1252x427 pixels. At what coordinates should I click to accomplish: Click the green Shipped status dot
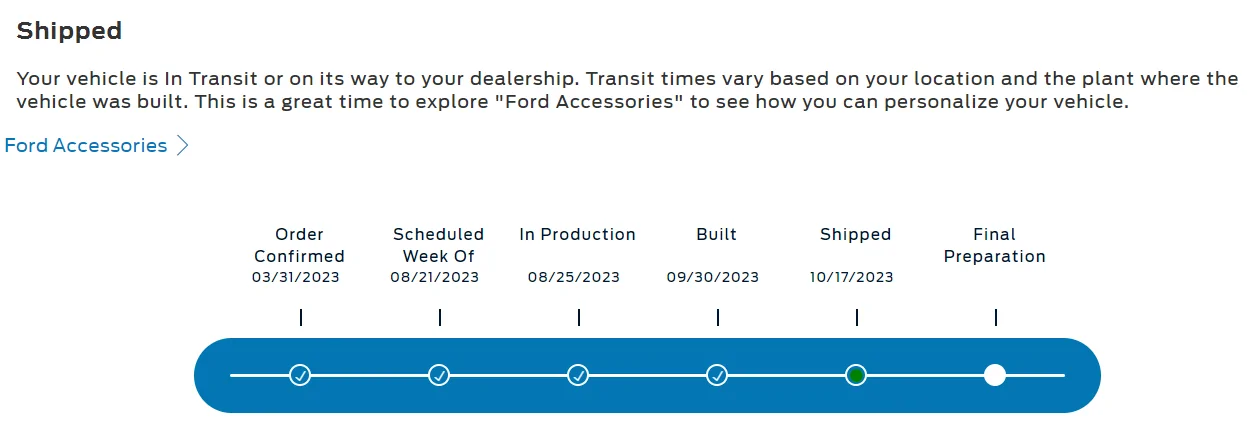(856, 375)
